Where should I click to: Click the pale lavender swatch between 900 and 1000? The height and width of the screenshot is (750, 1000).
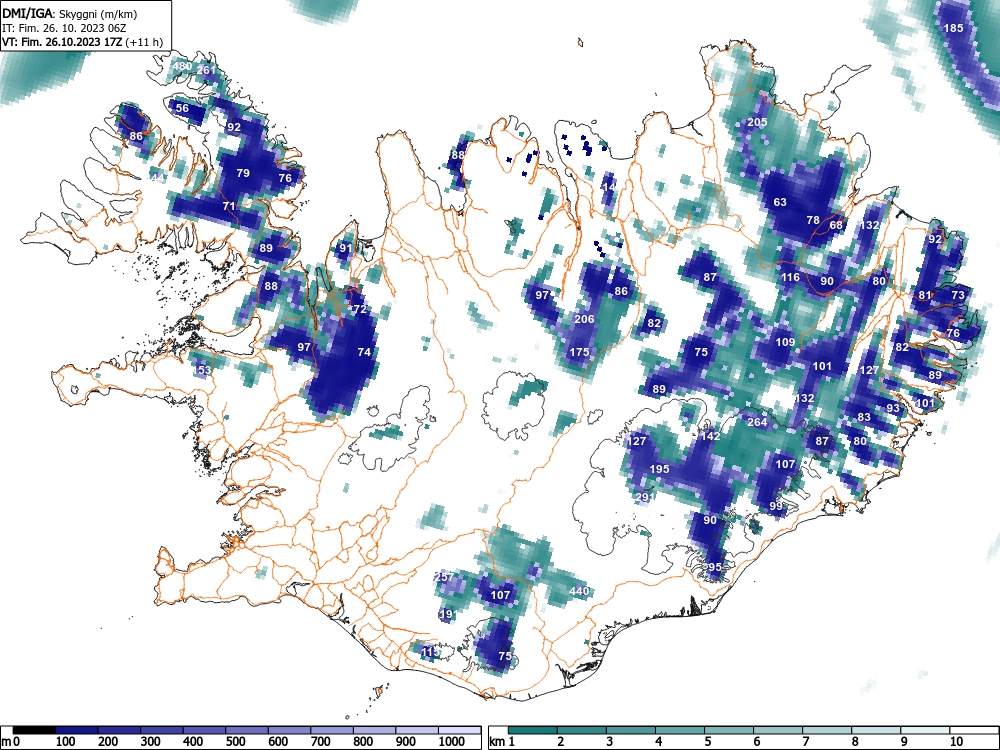click(x=417, y=730)
